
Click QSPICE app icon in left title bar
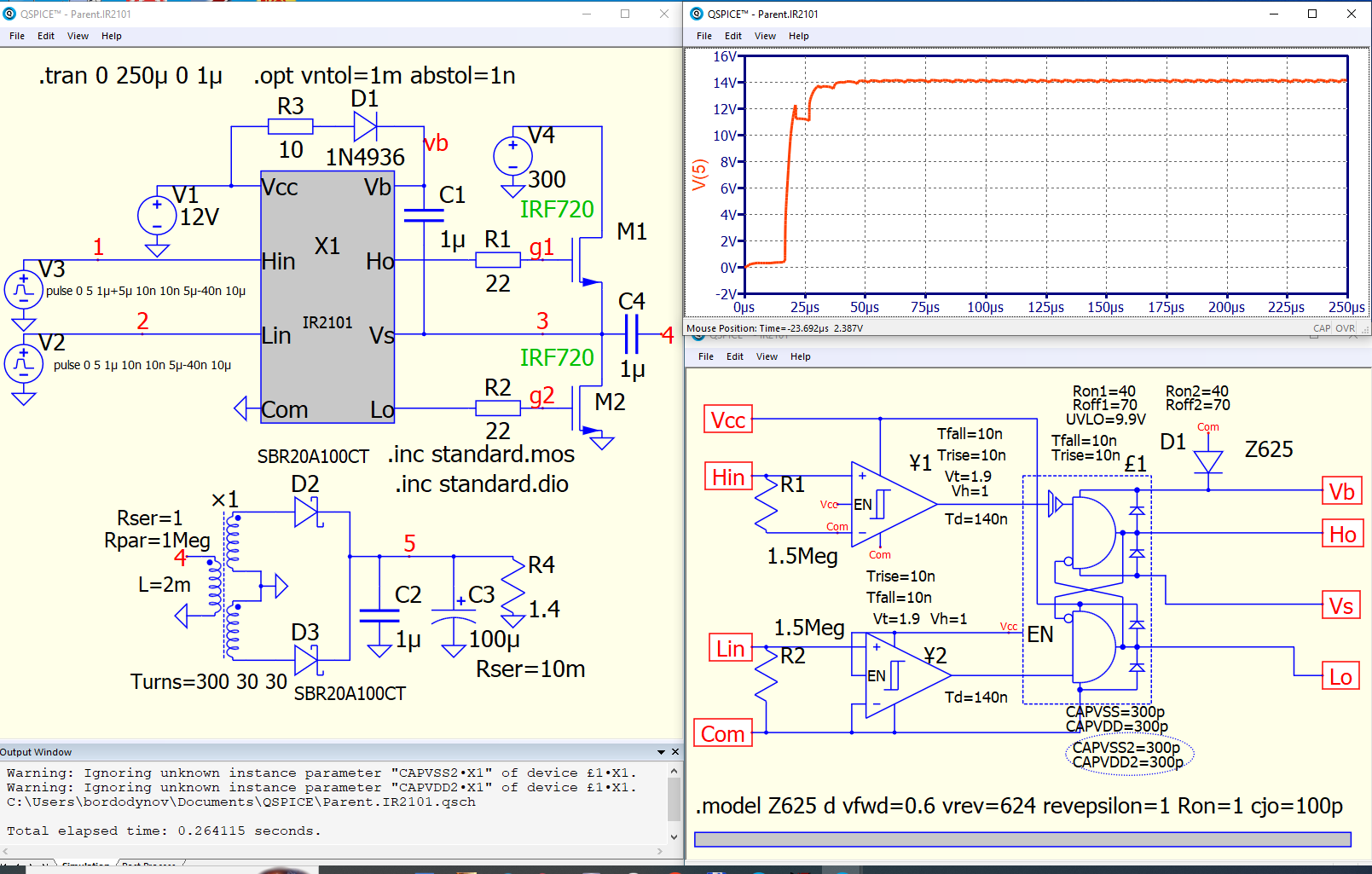point(10,14)
